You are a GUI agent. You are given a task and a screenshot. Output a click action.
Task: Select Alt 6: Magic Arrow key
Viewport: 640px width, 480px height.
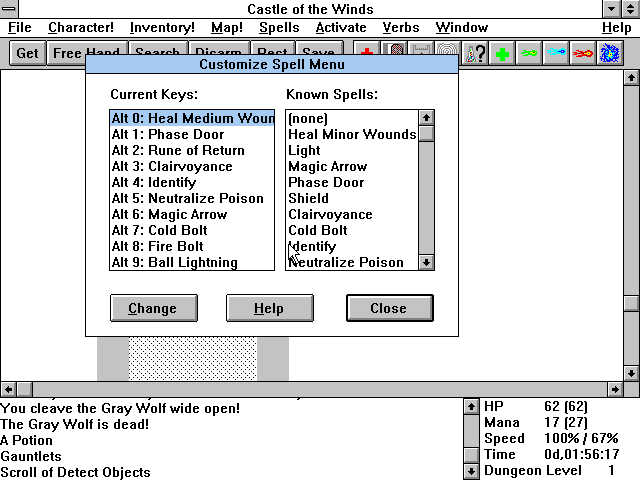[192, 214]
